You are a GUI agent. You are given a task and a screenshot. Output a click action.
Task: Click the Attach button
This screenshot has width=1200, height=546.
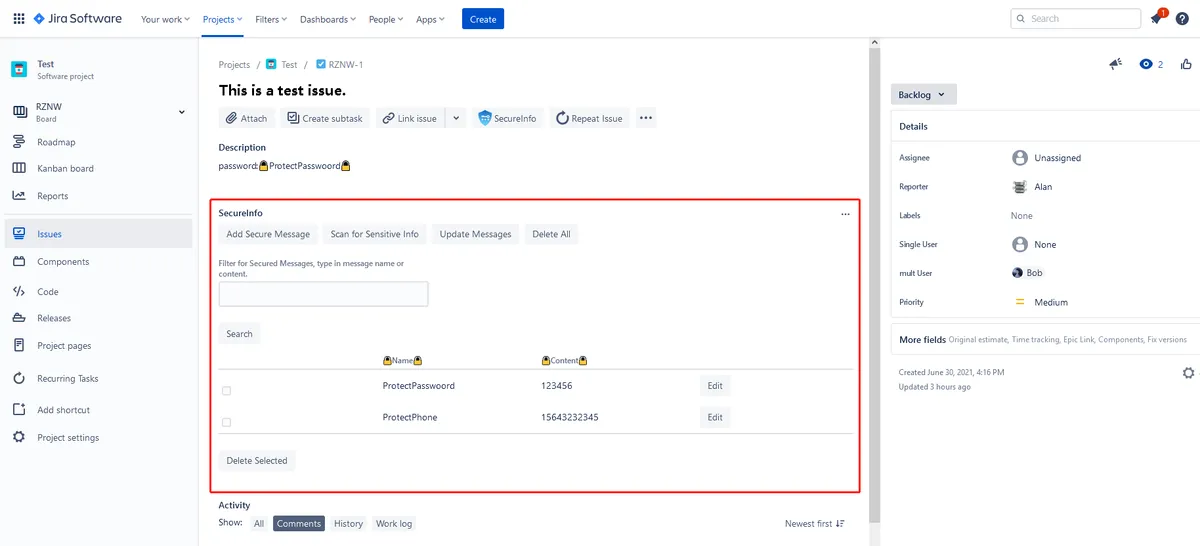[247, 118]
